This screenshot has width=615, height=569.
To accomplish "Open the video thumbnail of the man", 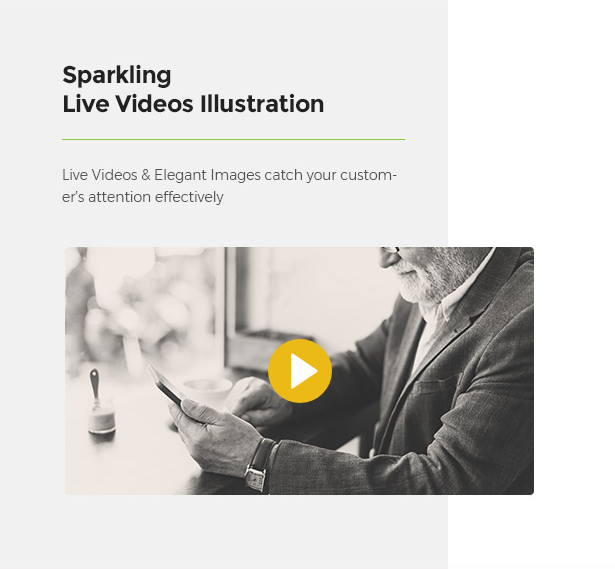I will (299, 371).
